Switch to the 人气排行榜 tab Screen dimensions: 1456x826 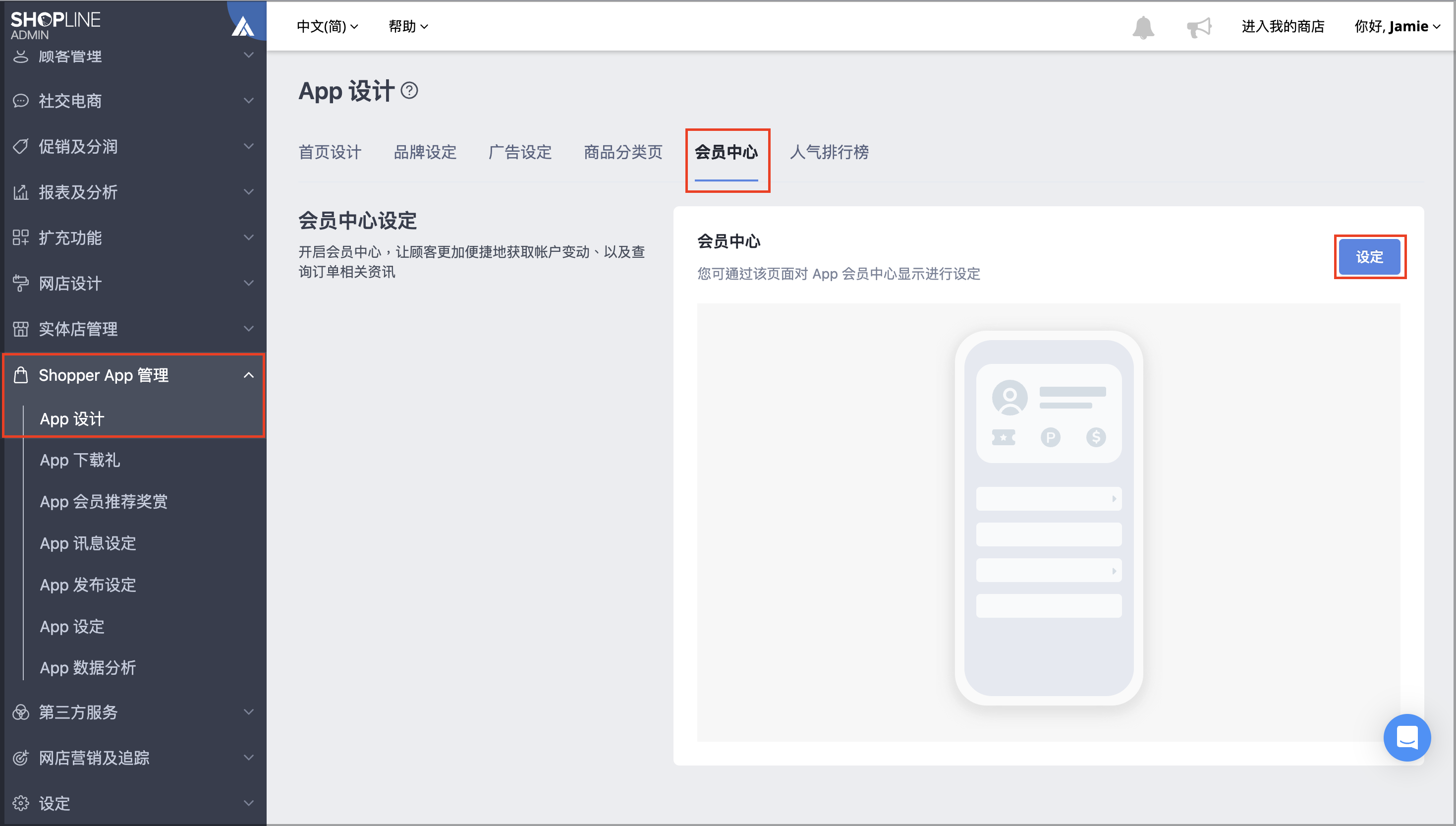830,152
